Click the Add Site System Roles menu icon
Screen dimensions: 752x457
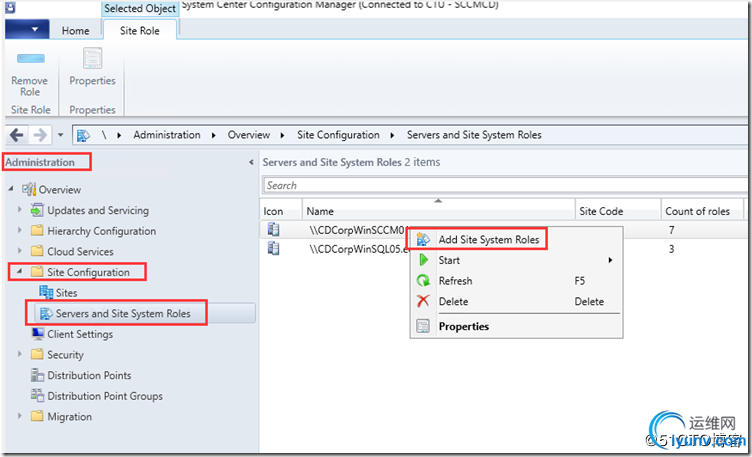coord(423,239)
